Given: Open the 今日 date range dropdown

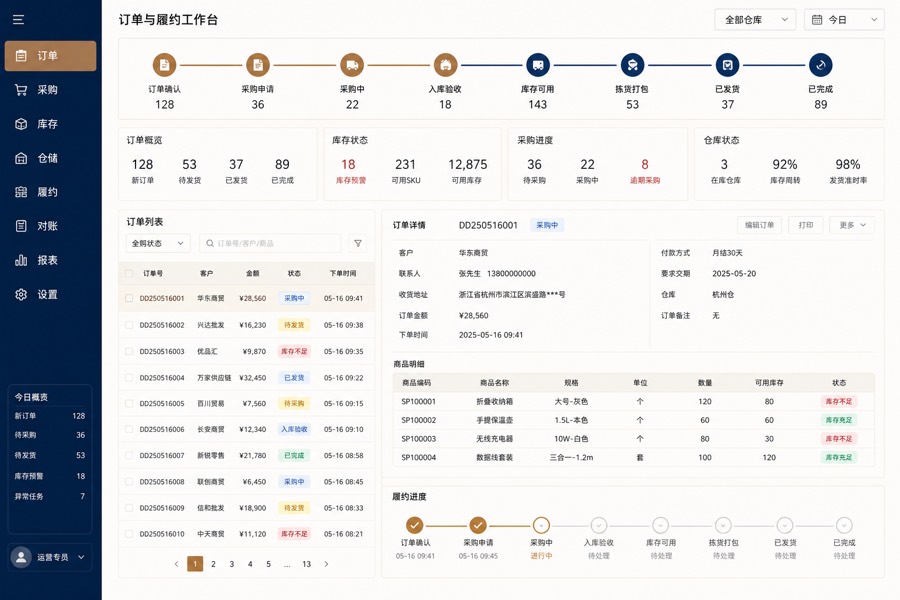Looking at the screenshot, I should coord(844,20).
